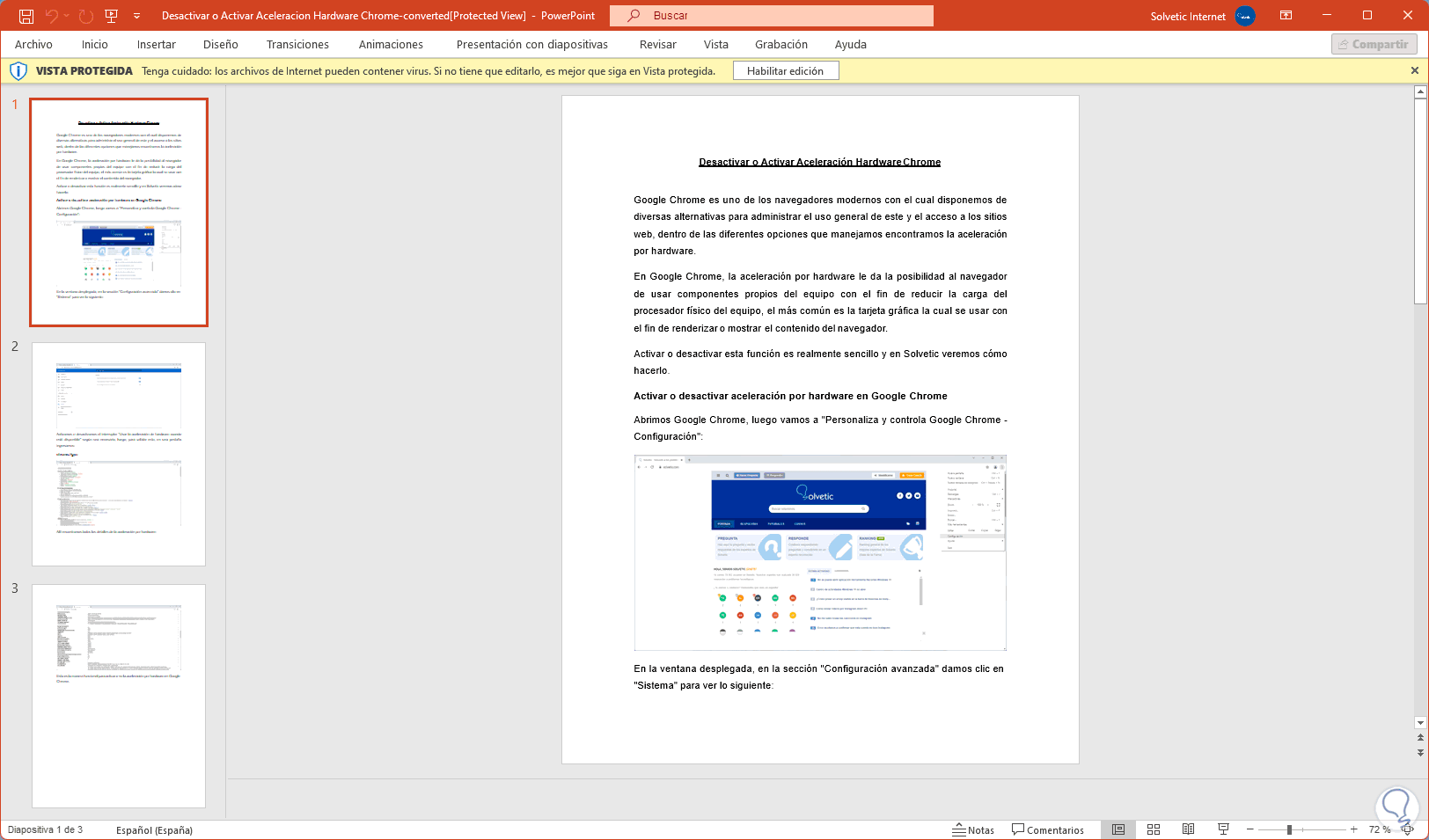1429x840 pixels.
Task: Click the Redo/Repeat icon
Action: tap(85, 16)
